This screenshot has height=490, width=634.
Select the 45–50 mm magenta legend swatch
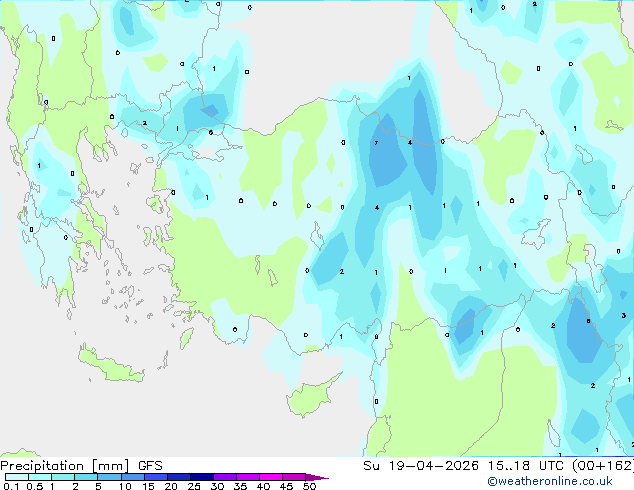coord(294,477)
